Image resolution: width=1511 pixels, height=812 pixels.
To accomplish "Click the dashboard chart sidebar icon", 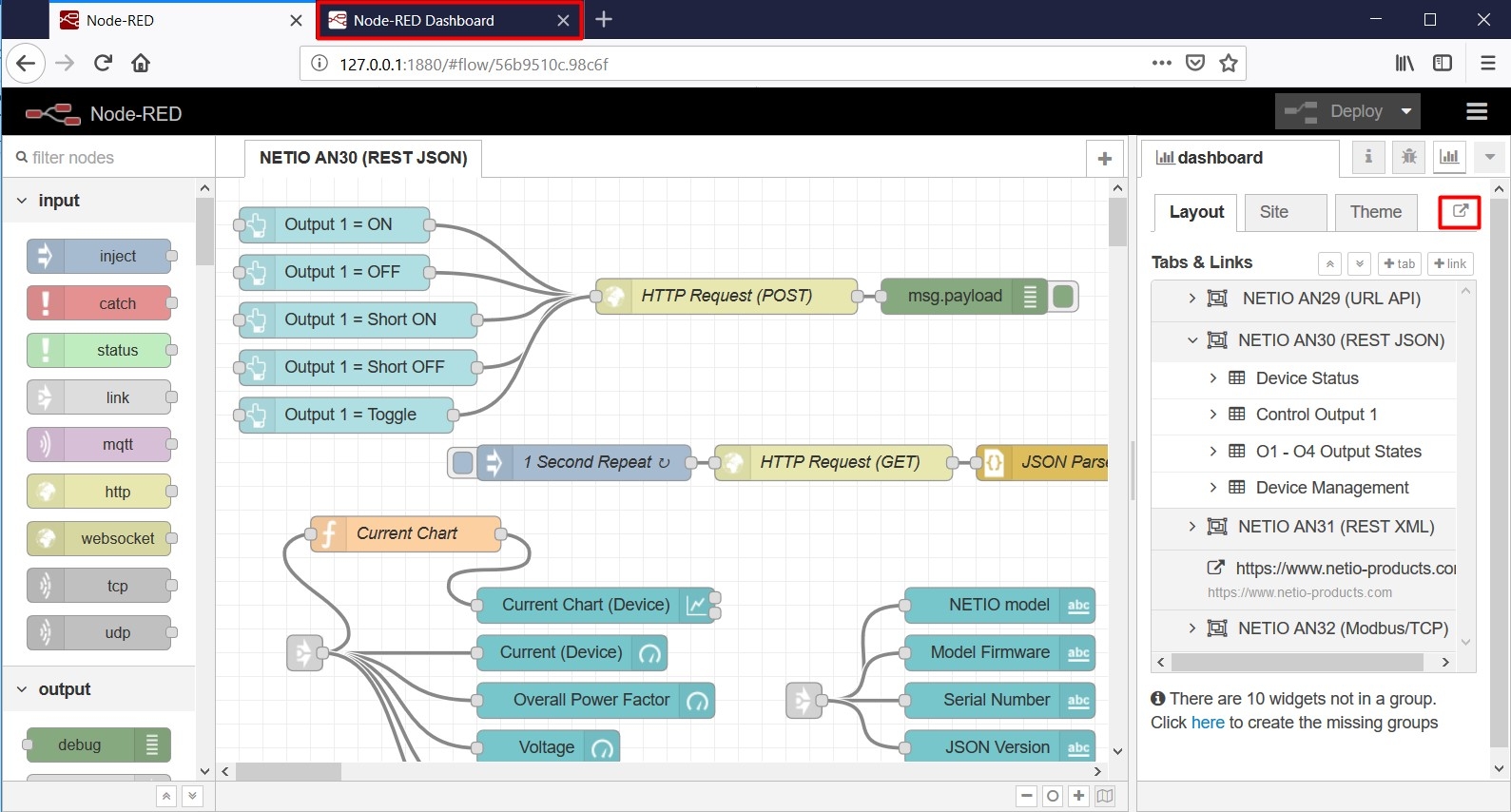I will (x=1449, y=157).
